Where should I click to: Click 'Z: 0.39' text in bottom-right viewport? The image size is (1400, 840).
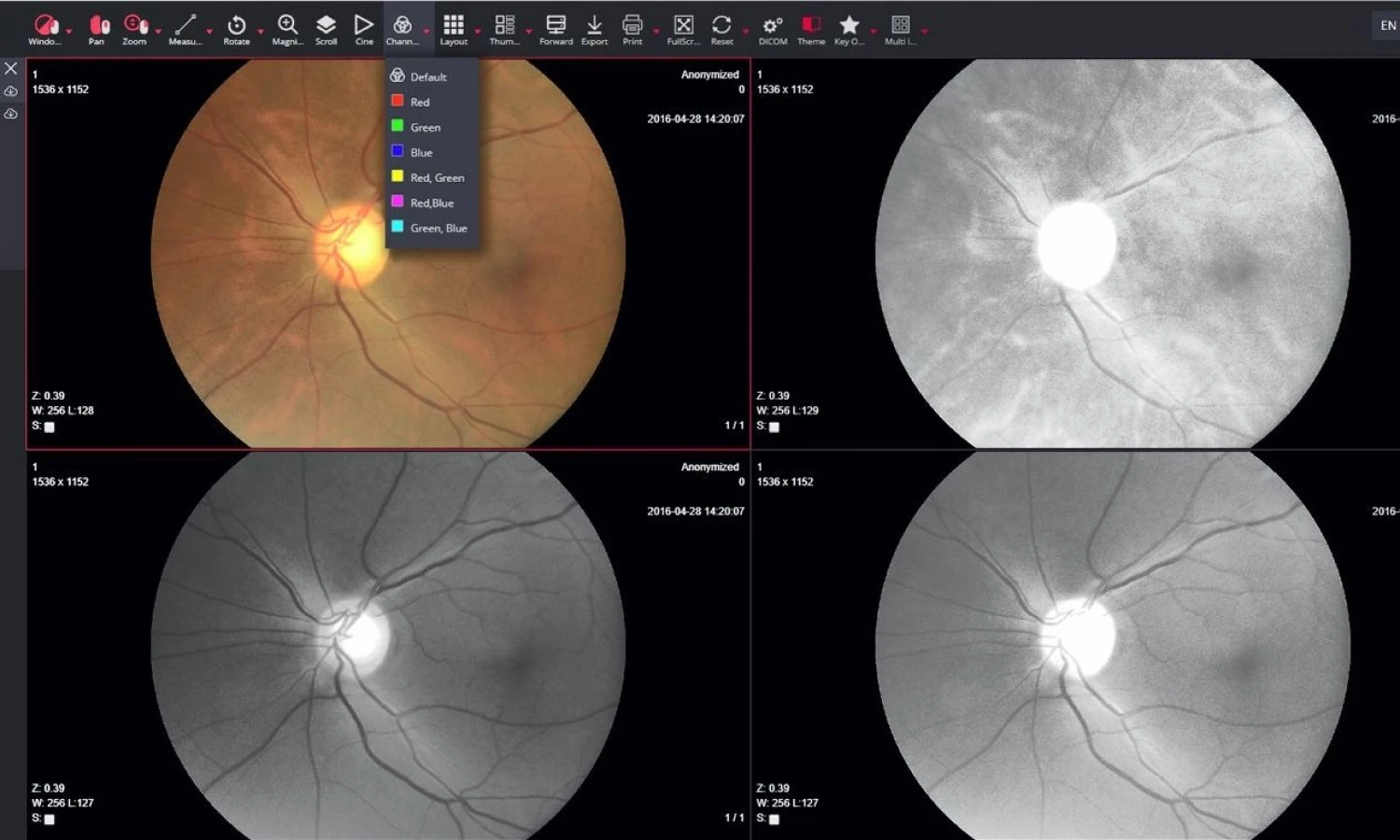point(773,788)
